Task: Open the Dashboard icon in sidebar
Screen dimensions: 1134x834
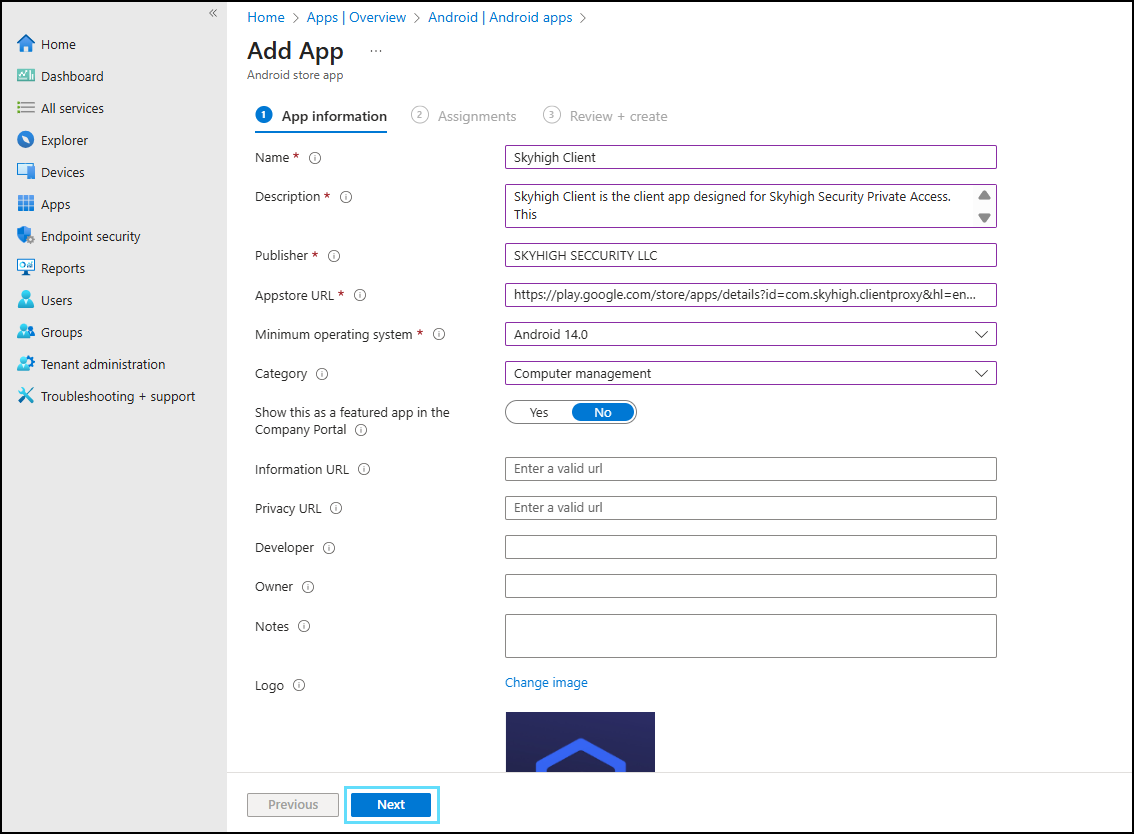Action: 26,76
